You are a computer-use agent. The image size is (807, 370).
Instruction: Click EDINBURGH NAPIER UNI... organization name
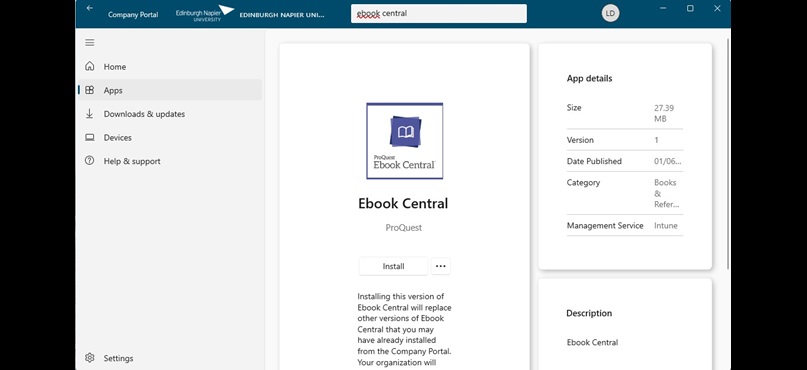pyautogui.click(x=282, y=14)
